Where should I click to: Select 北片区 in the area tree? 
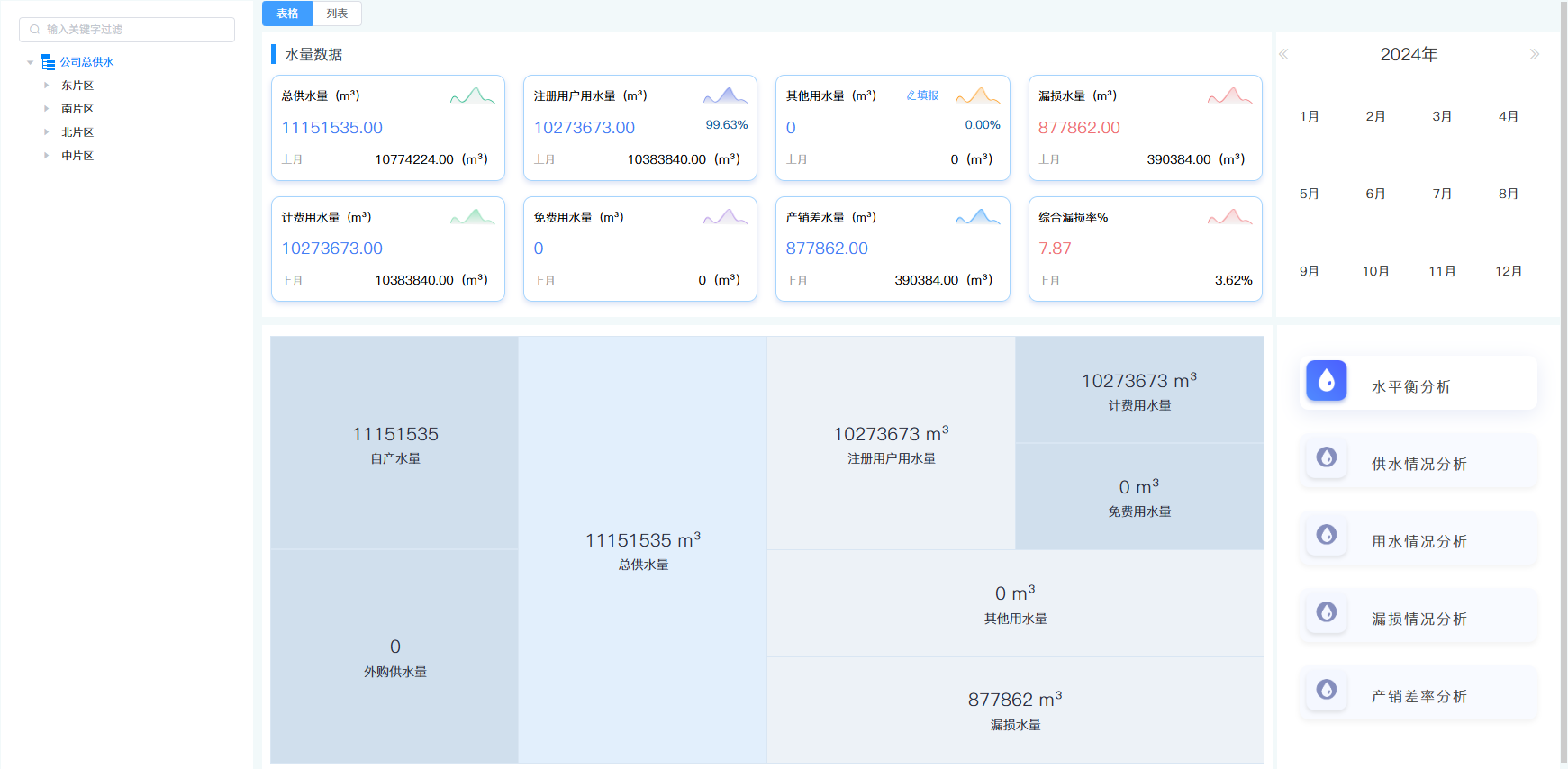77,132
